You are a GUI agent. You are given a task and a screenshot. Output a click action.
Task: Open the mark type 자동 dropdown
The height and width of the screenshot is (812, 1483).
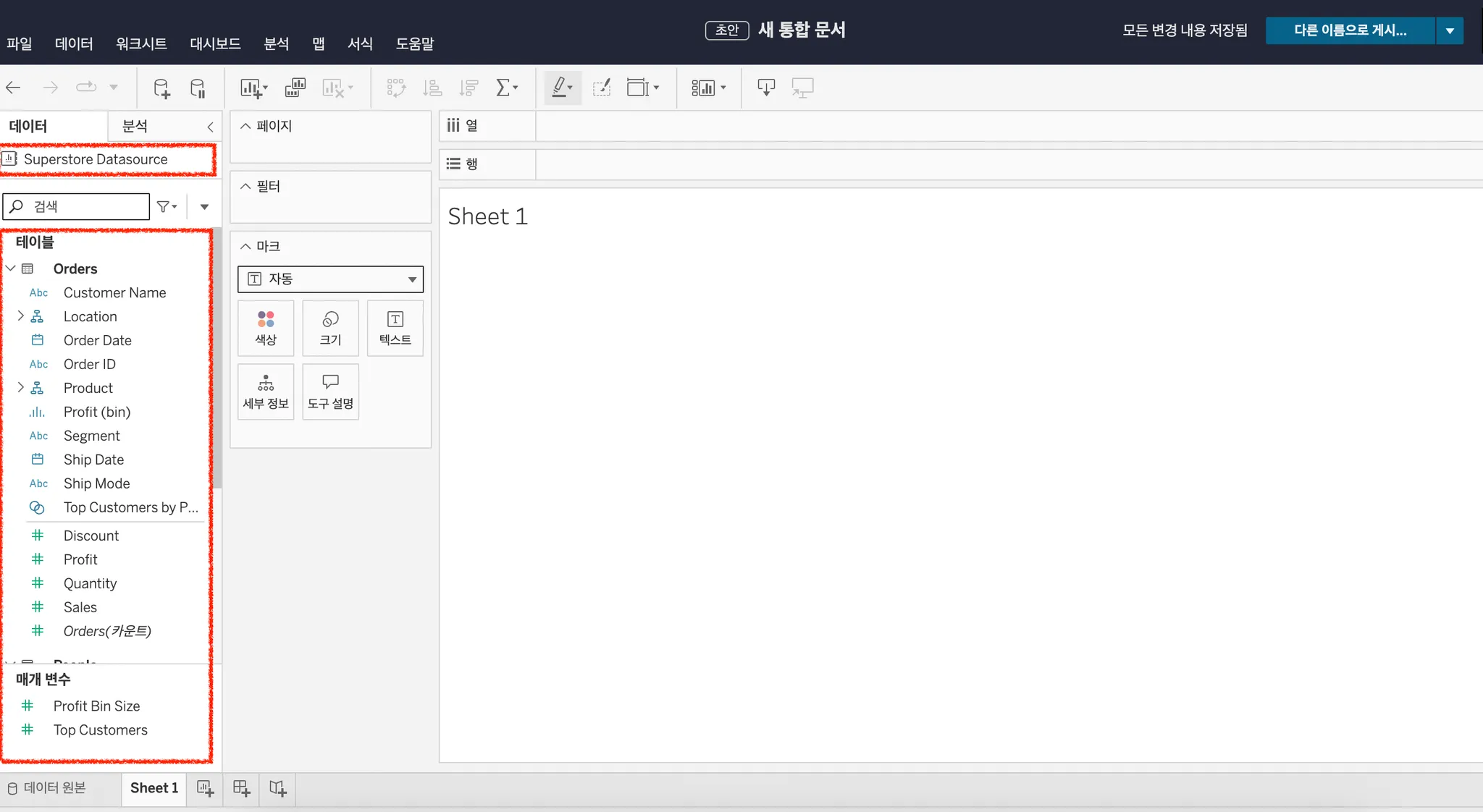330,279
